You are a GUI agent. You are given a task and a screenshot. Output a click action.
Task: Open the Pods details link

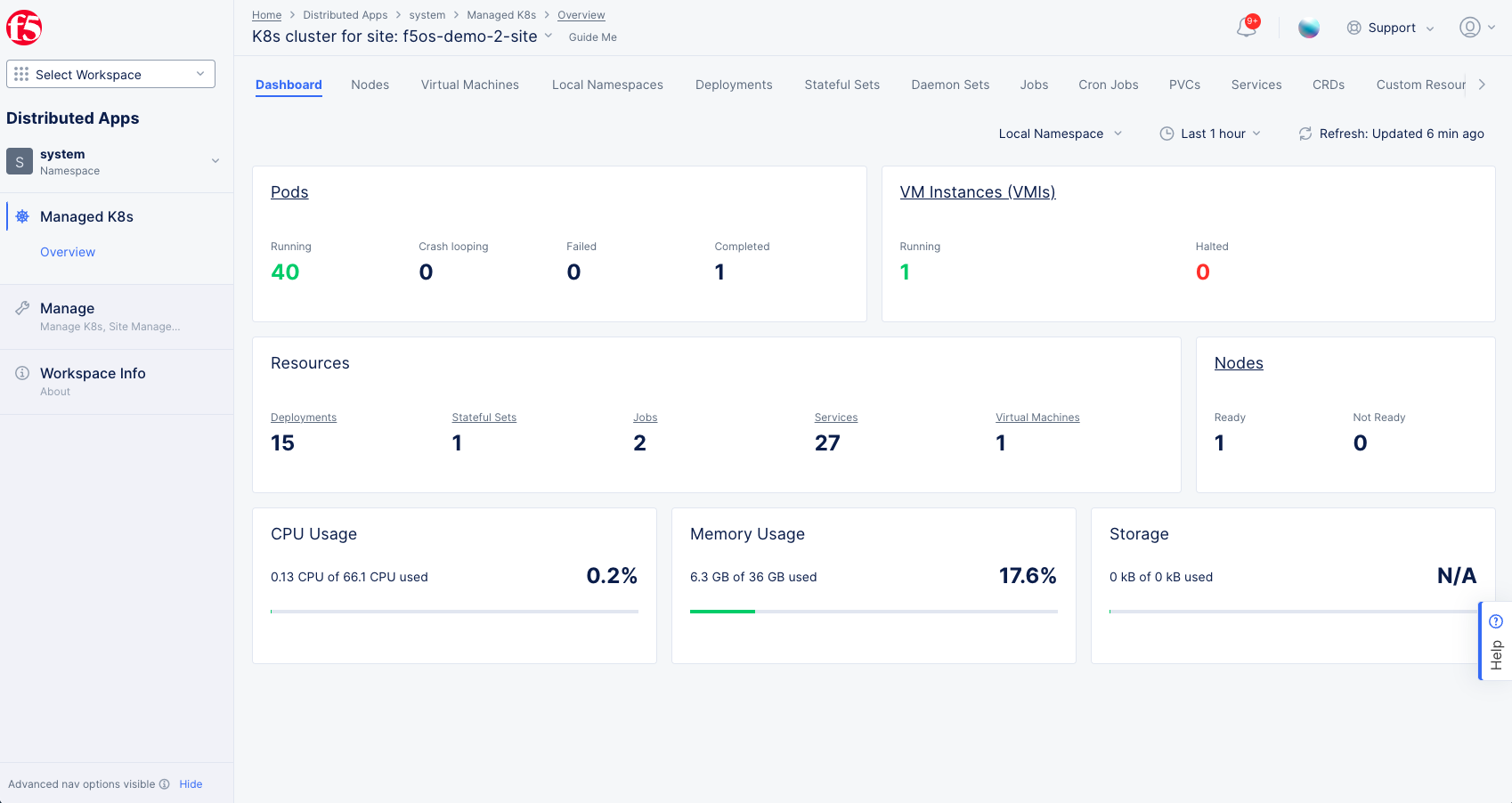289,191
